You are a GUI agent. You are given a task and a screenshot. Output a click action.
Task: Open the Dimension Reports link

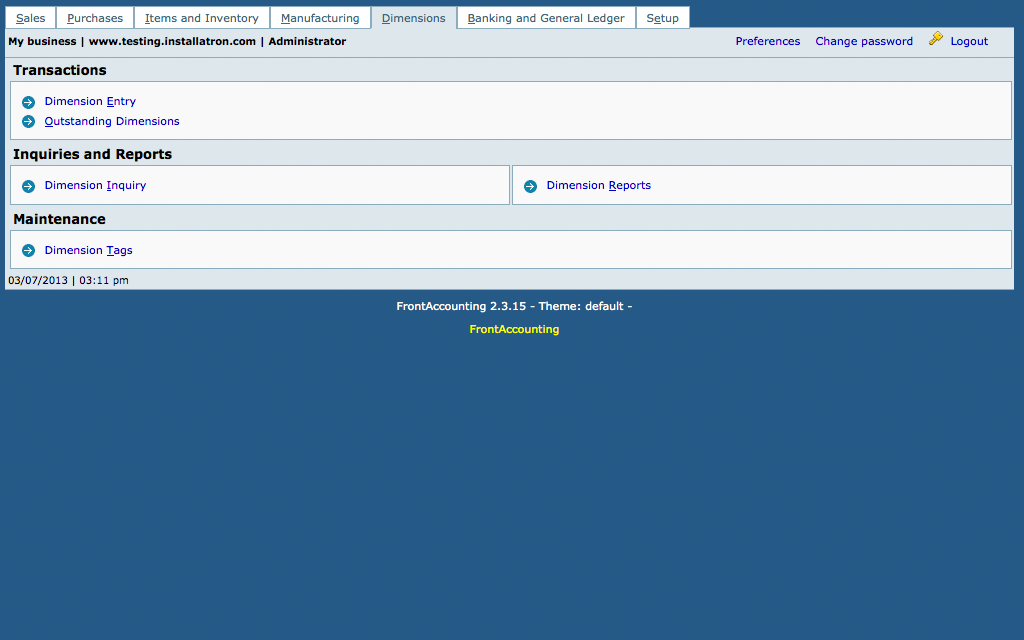[598, 185]
